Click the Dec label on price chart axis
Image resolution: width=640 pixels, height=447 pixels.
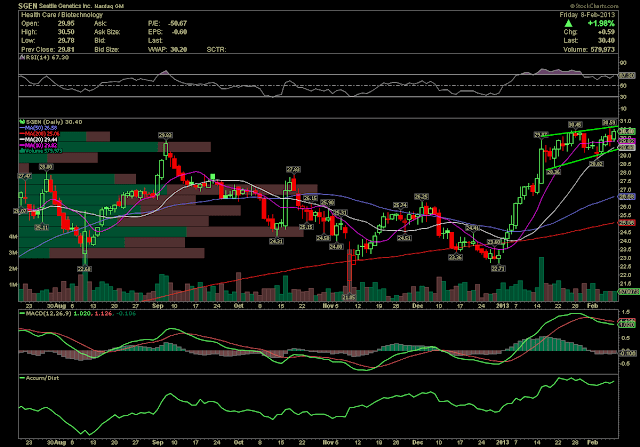click(417, 305)
